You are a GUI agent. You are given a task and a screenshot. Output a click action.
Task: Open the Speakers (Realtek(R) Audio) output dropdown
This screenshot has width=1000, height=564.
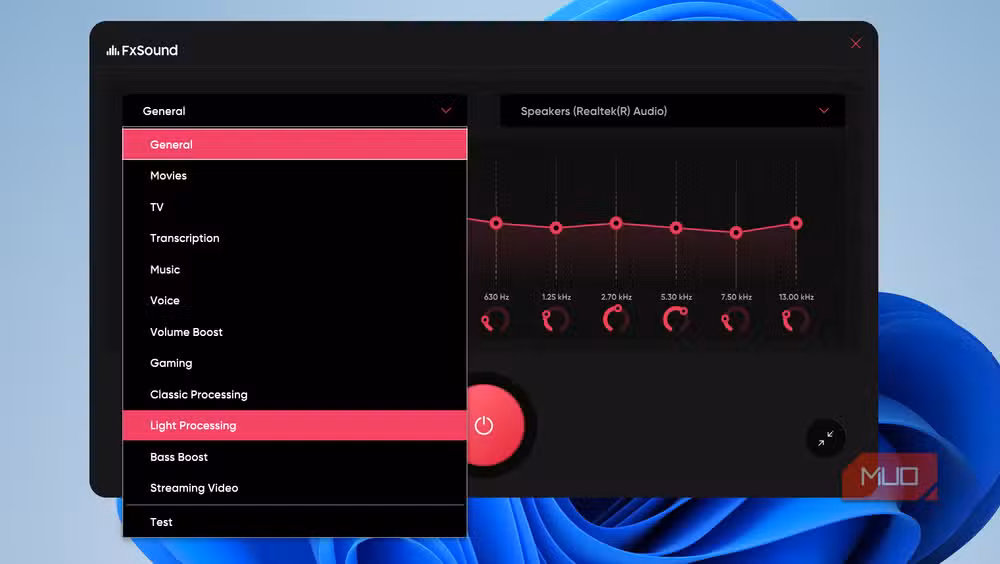(x=672, y=111)
